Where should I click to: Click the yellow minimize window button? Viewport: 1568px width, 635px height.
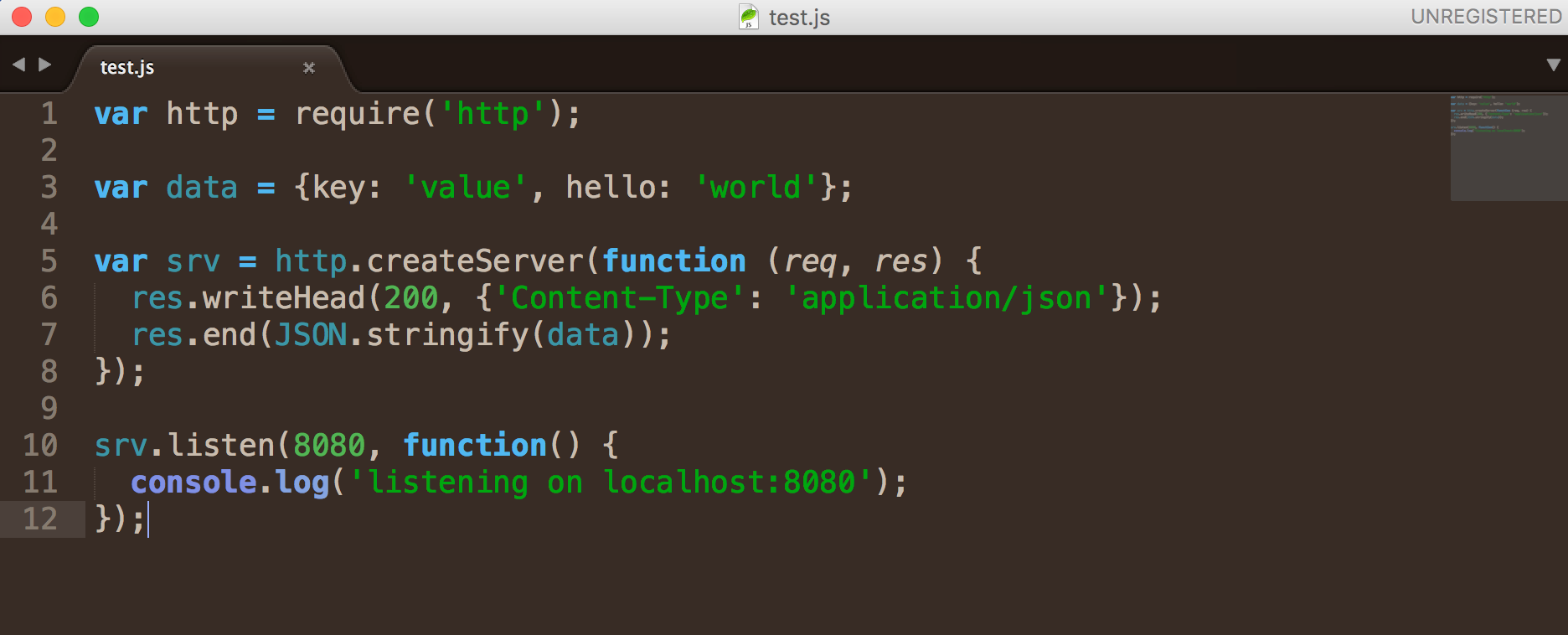click(55, 17)
